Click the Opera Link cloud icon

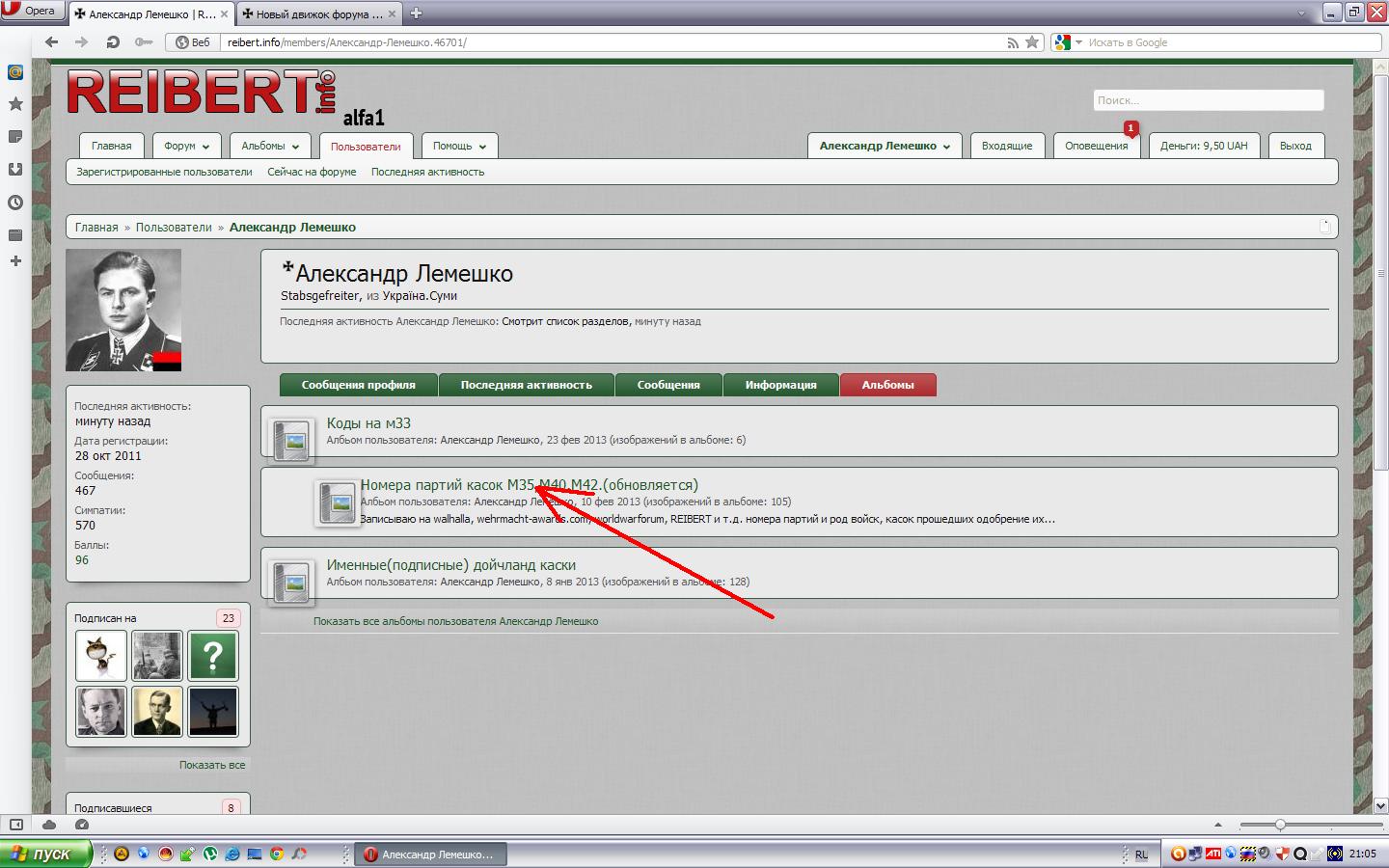49,825
